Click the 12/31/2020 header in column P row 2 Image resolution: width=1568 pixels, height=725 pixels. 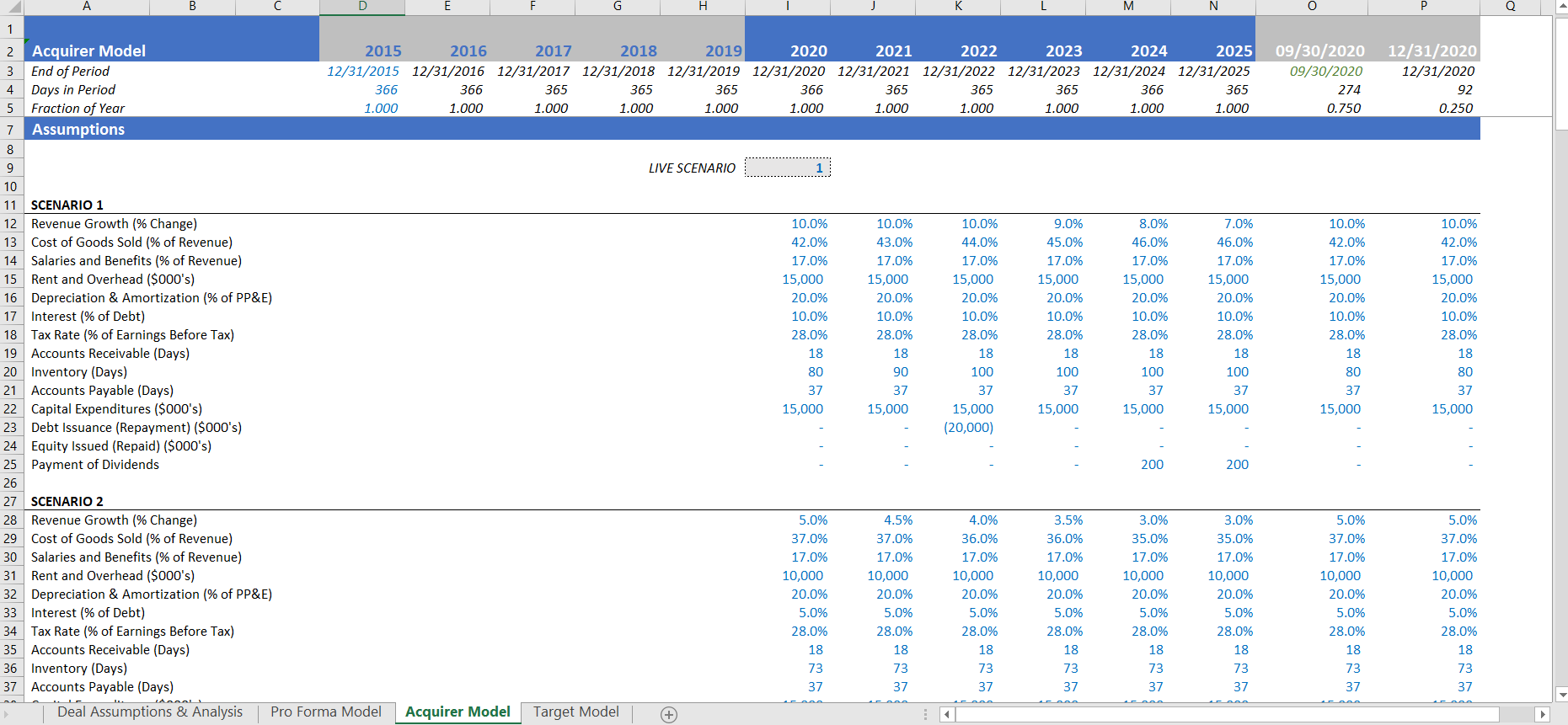tap(1432, 51)
